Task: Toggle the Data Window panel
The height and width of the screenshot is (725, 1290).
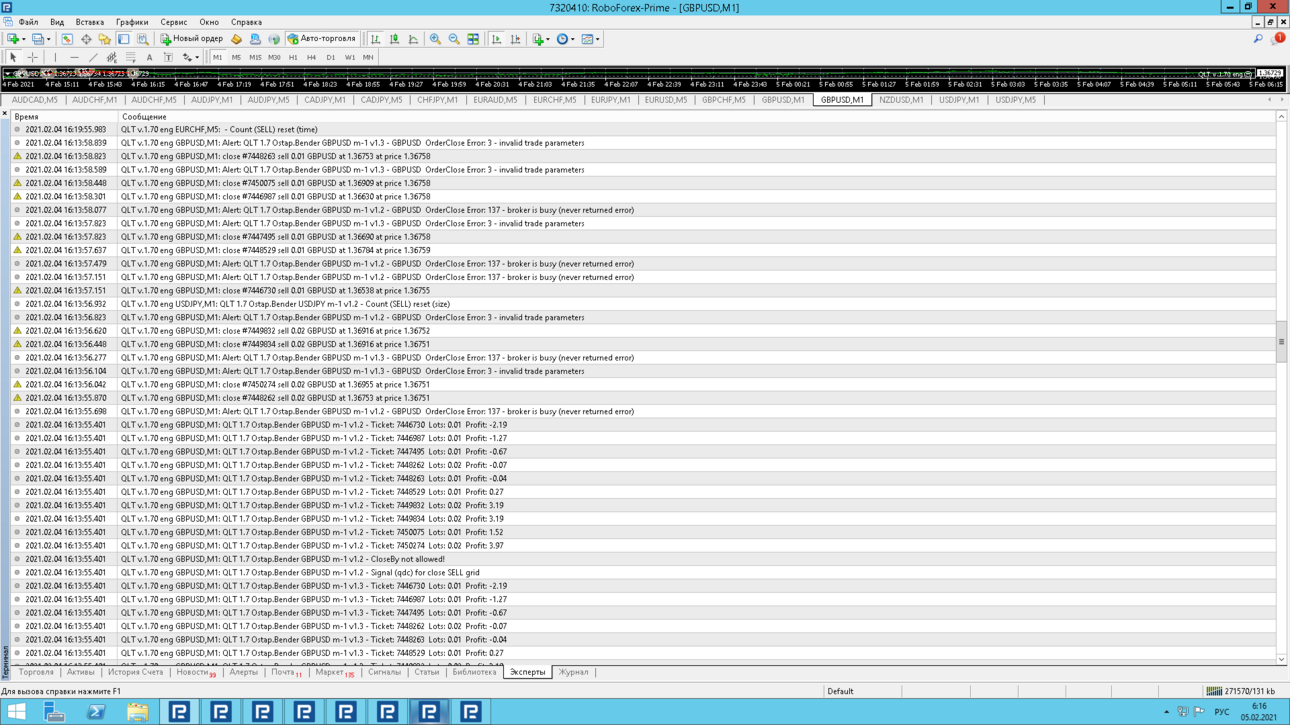Action: (x=86, y=39)
